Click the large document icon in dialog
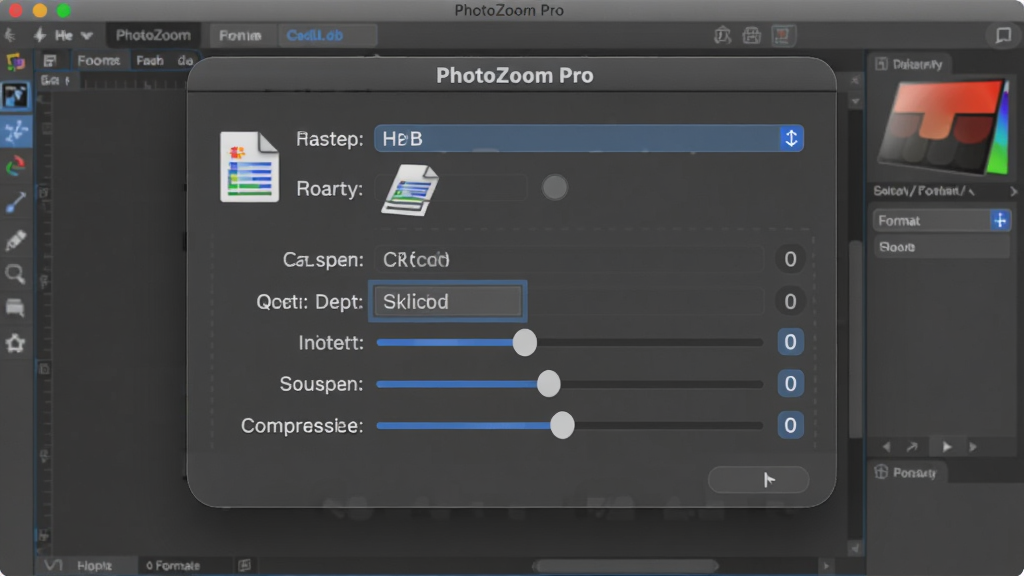Screen dimensions: 1024x576 coord(249,167)
